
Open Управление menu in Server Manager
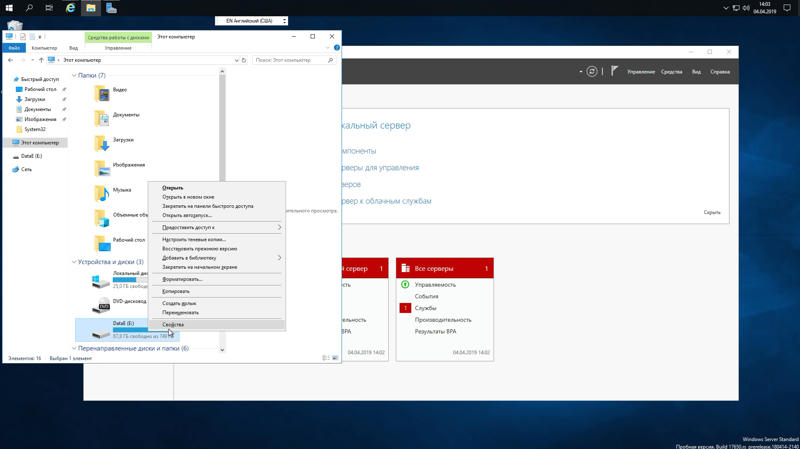pyautogui.click(x=641, y=72)
